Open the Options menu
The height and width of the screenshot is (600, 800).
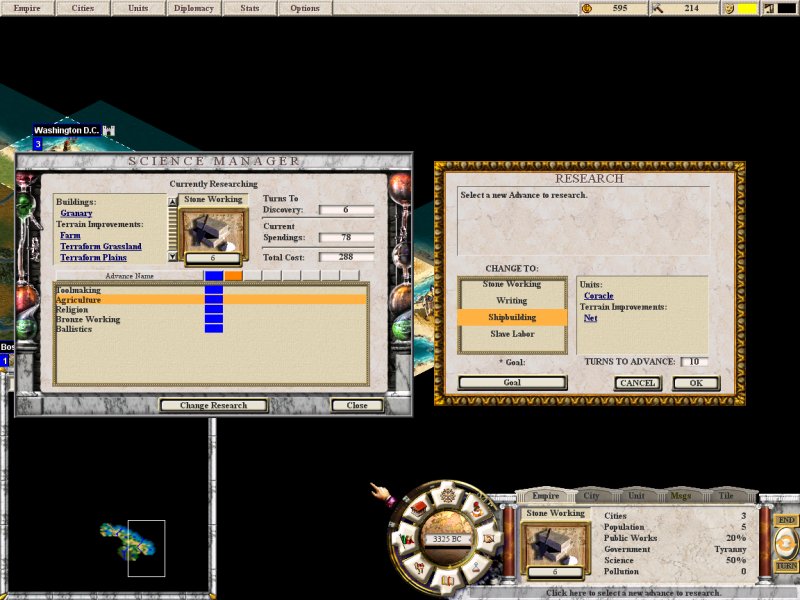point(305,8)
